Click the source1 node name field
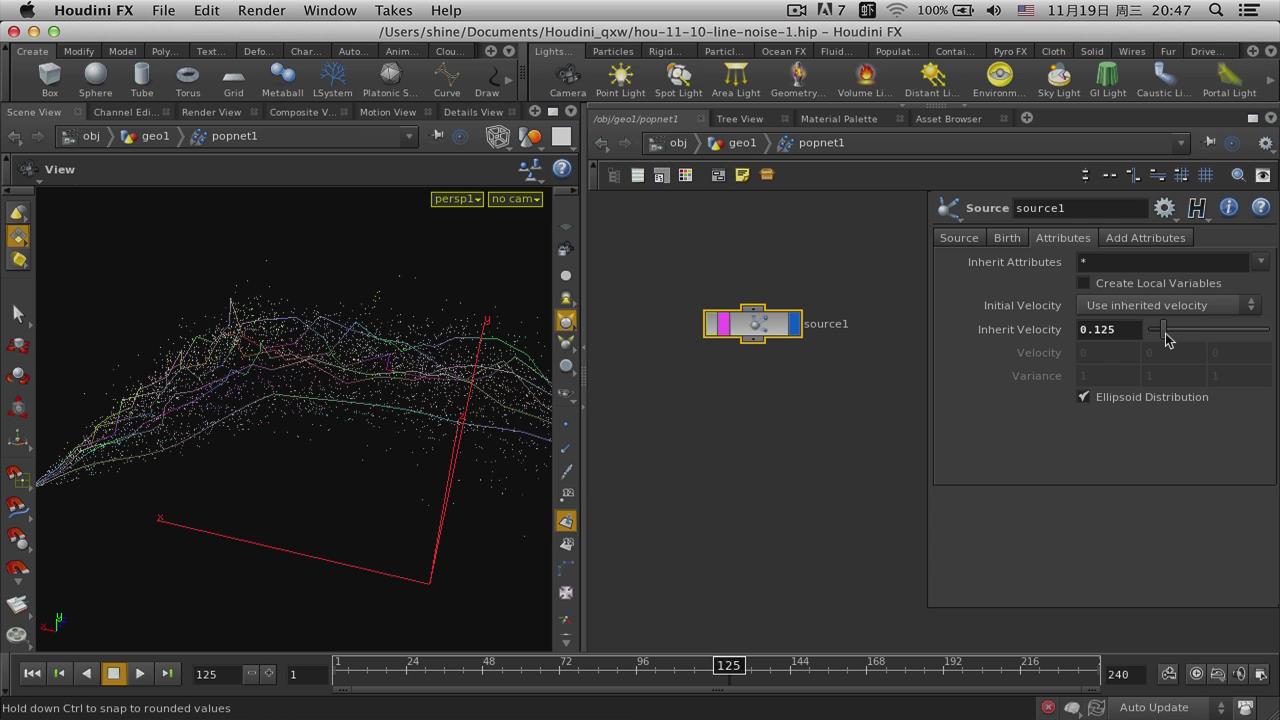Image resolution: width=1280 pixels, height=720 pixels. 1080,208
